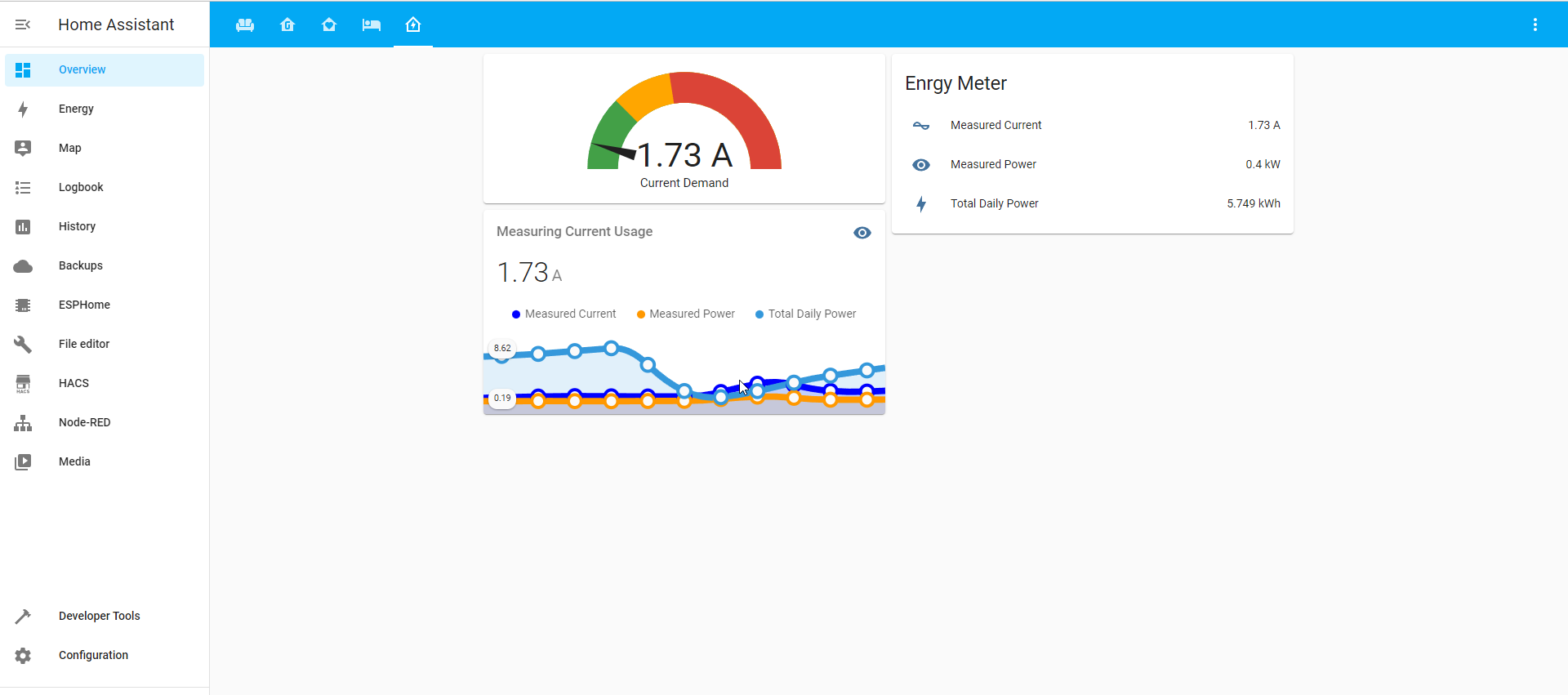1568x695 pixels.
Task: Collapse the sidebar with the menu icon
Action: (23, 25)
